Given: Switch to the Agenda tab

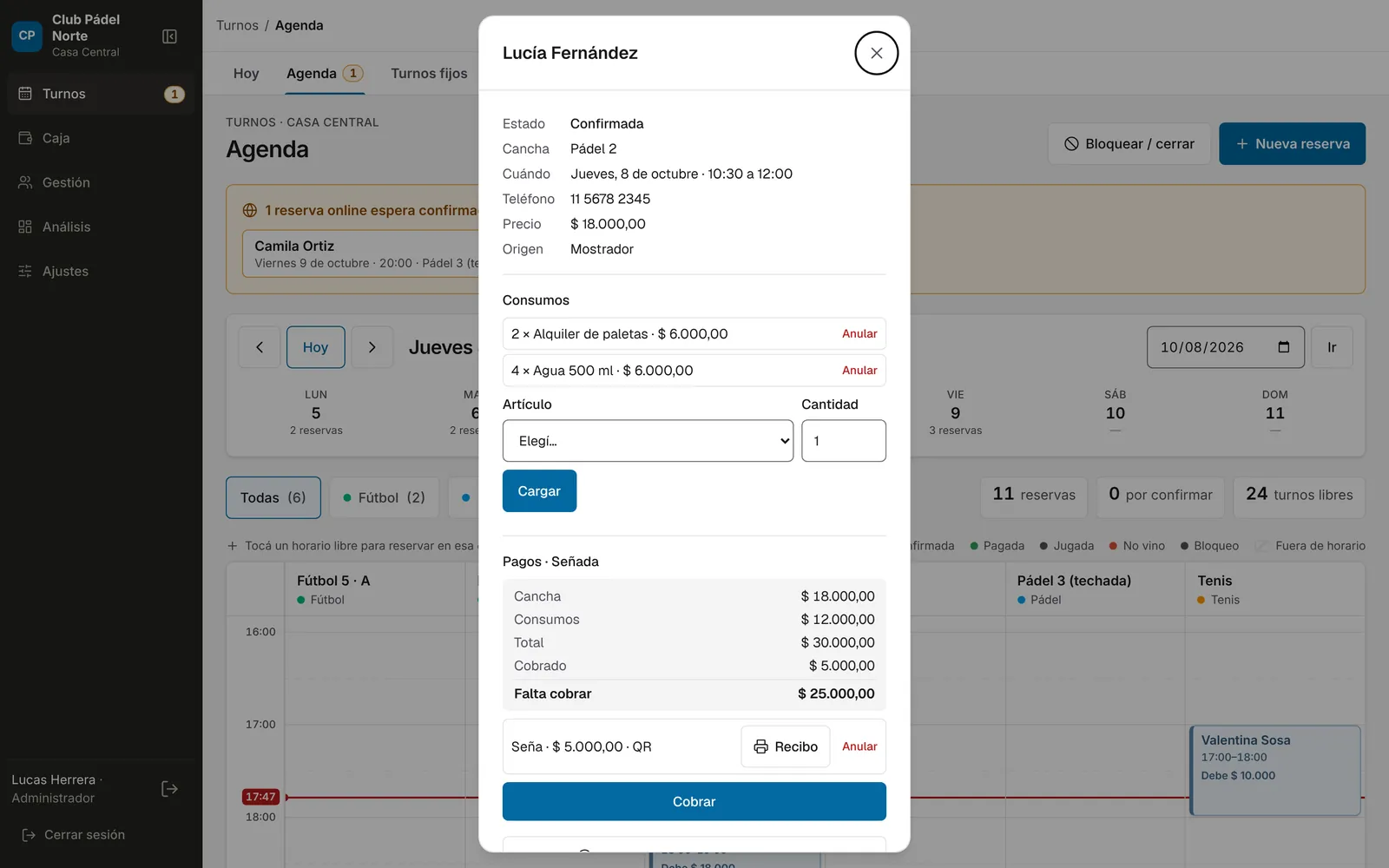Looking at the screenshot, I should (325, 74).
